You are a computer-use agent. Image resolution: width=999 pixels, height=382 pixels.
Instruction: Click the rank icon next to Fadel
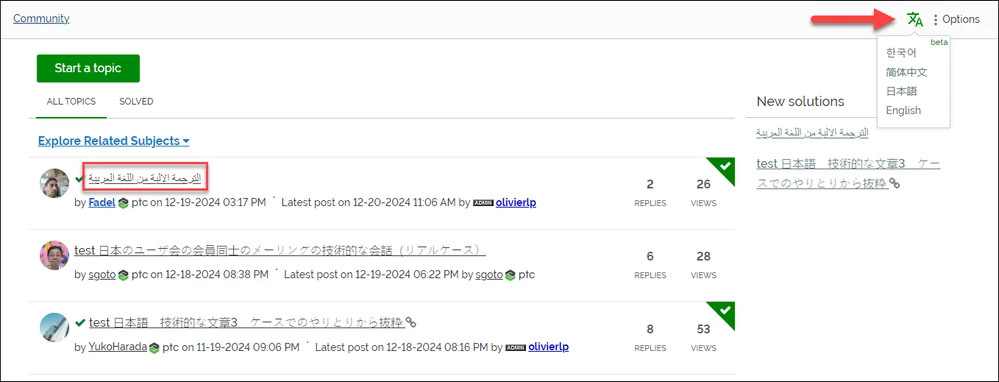(x=123, y=203)
